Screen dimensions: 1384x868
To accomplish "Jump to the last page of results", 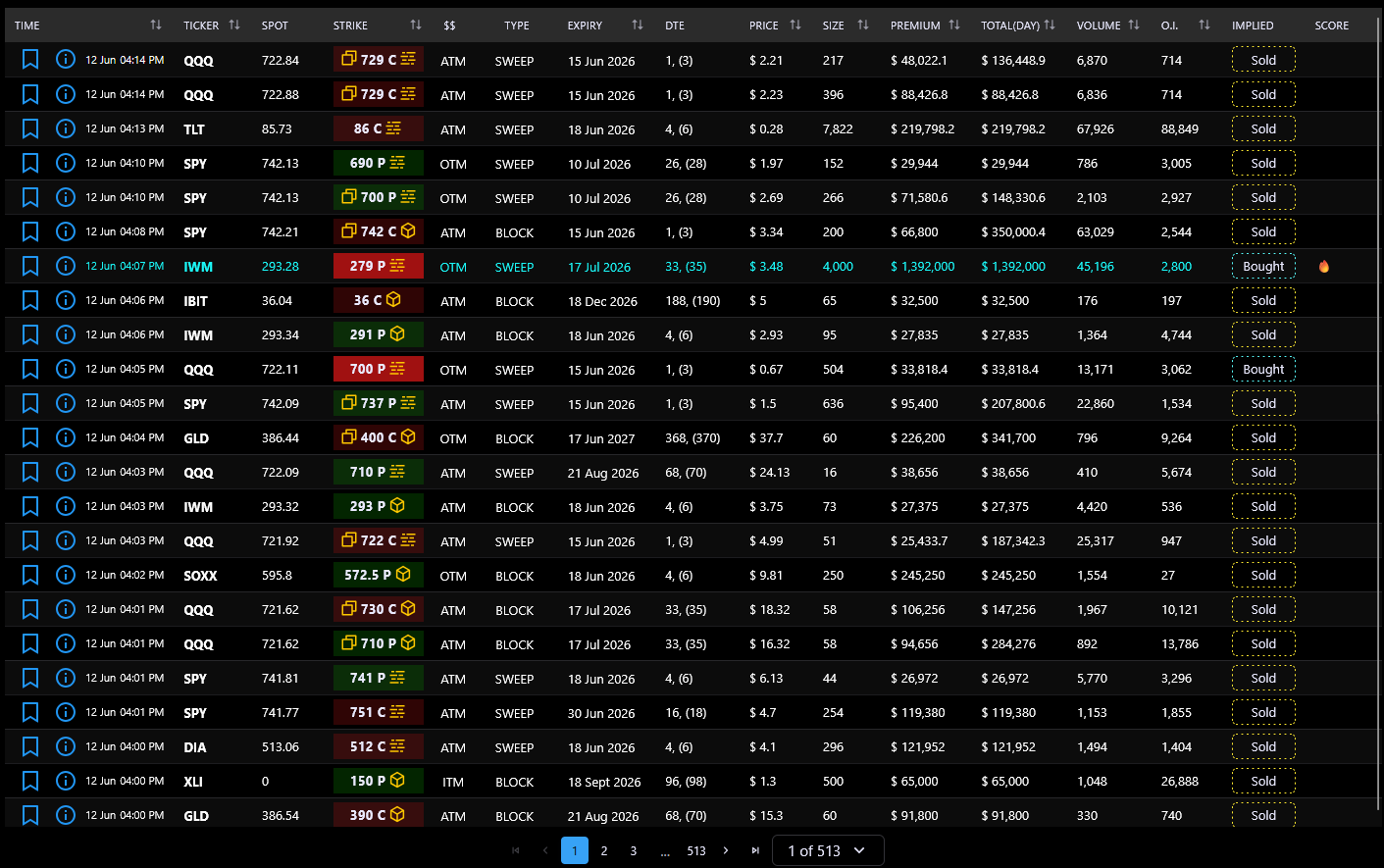I will [755, 850].
